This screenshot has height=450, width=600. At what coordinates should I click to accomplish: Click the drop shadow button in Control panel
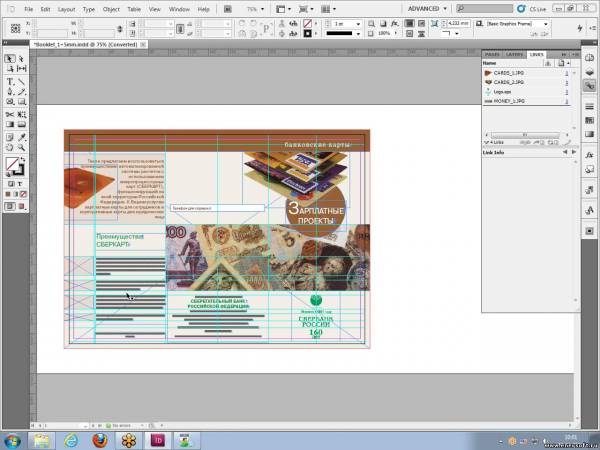(x=383, y=24)
